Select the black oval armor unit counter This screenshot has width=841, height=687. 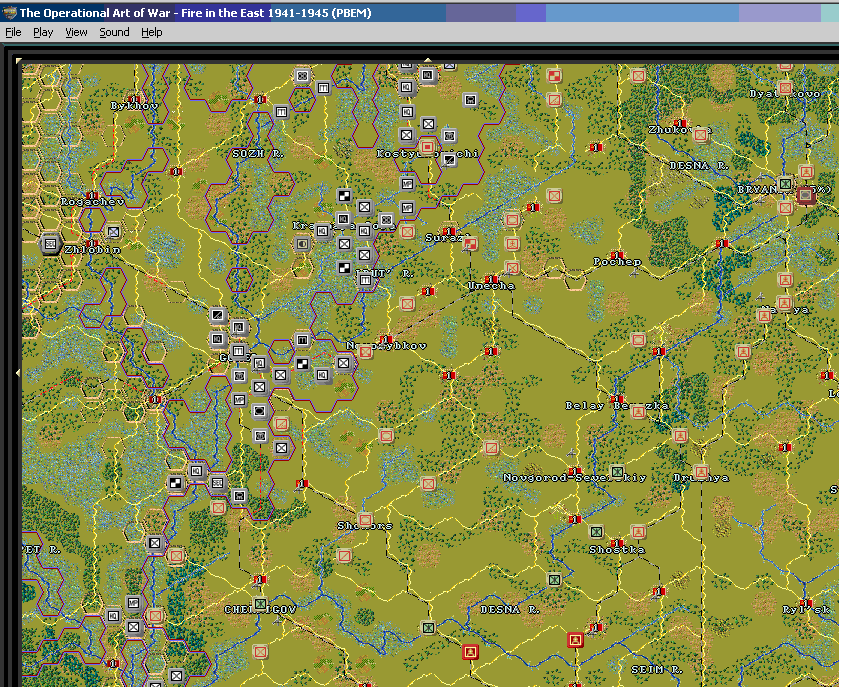[x=260, y=411]
